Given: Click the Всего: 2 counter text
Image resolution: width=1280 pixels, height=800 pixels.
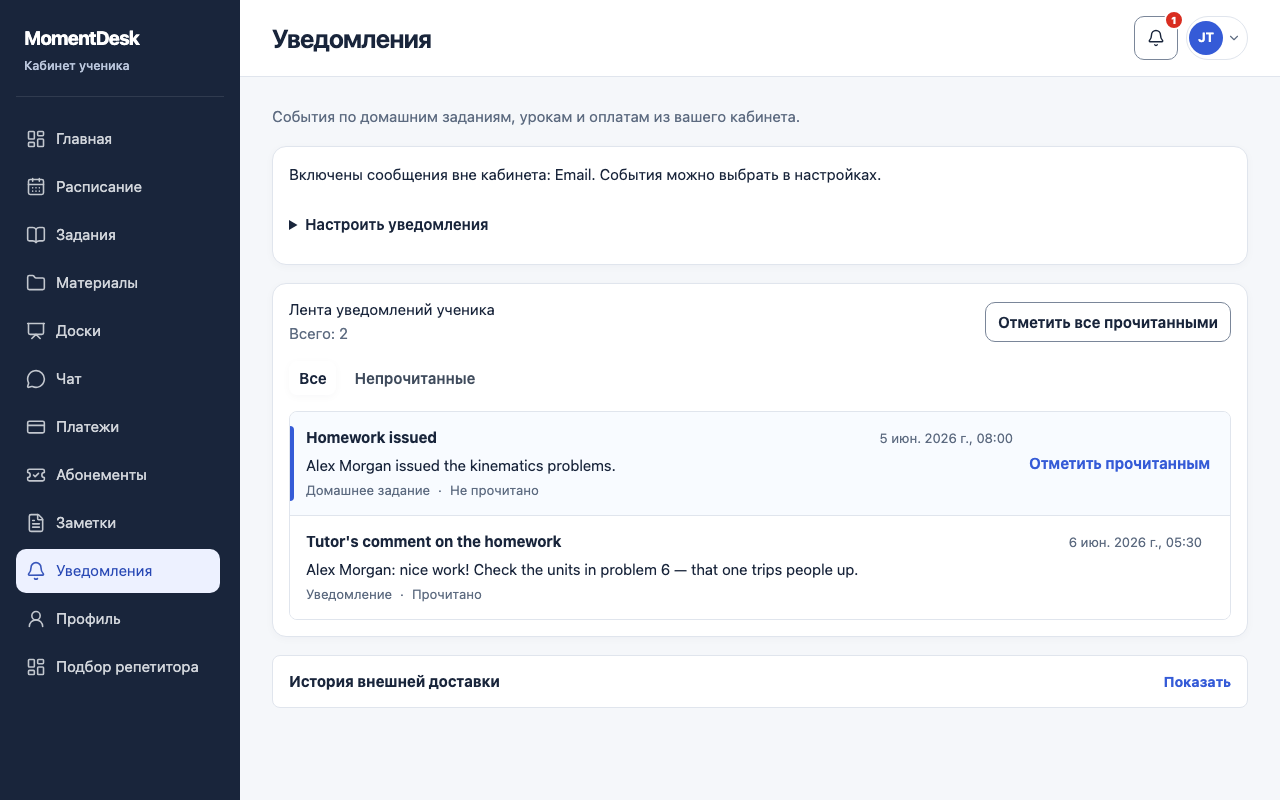Looking at the screenshot, I should pyautogui.click(x=318, y=334).
